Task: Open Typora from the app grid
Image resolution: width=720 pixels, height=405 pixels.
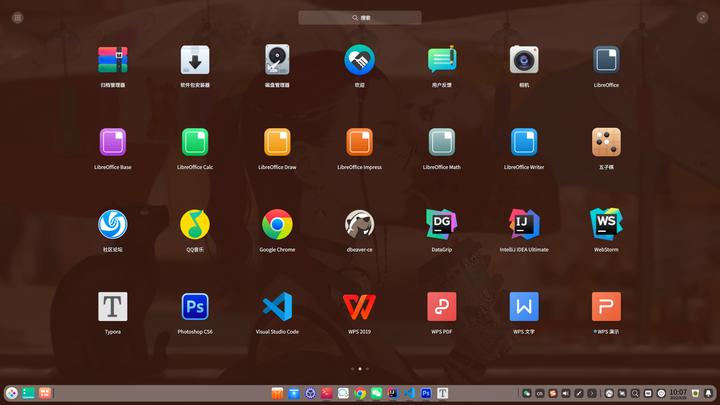Action: [112, 307]
